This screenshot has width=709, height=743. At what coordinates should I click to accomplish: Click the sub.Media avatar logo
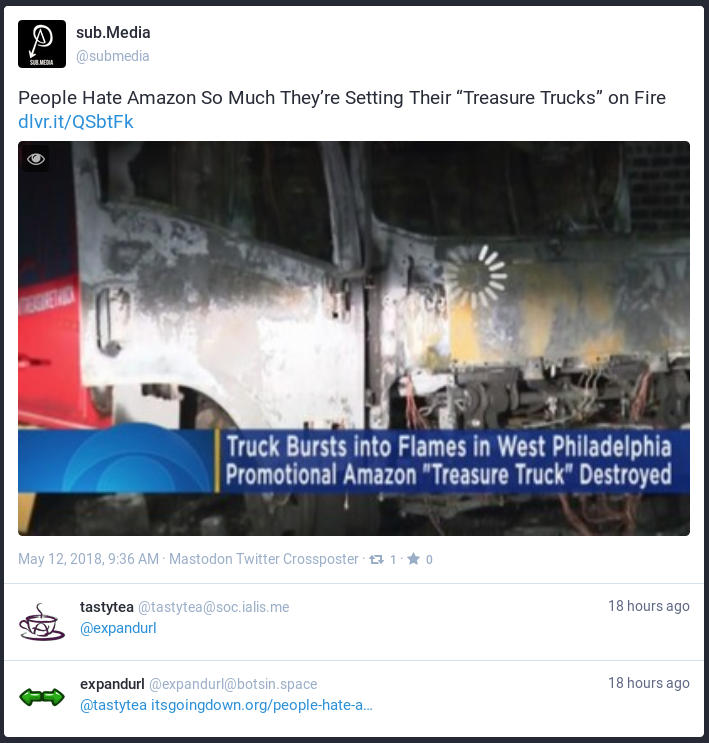click(x=42, y=44)
